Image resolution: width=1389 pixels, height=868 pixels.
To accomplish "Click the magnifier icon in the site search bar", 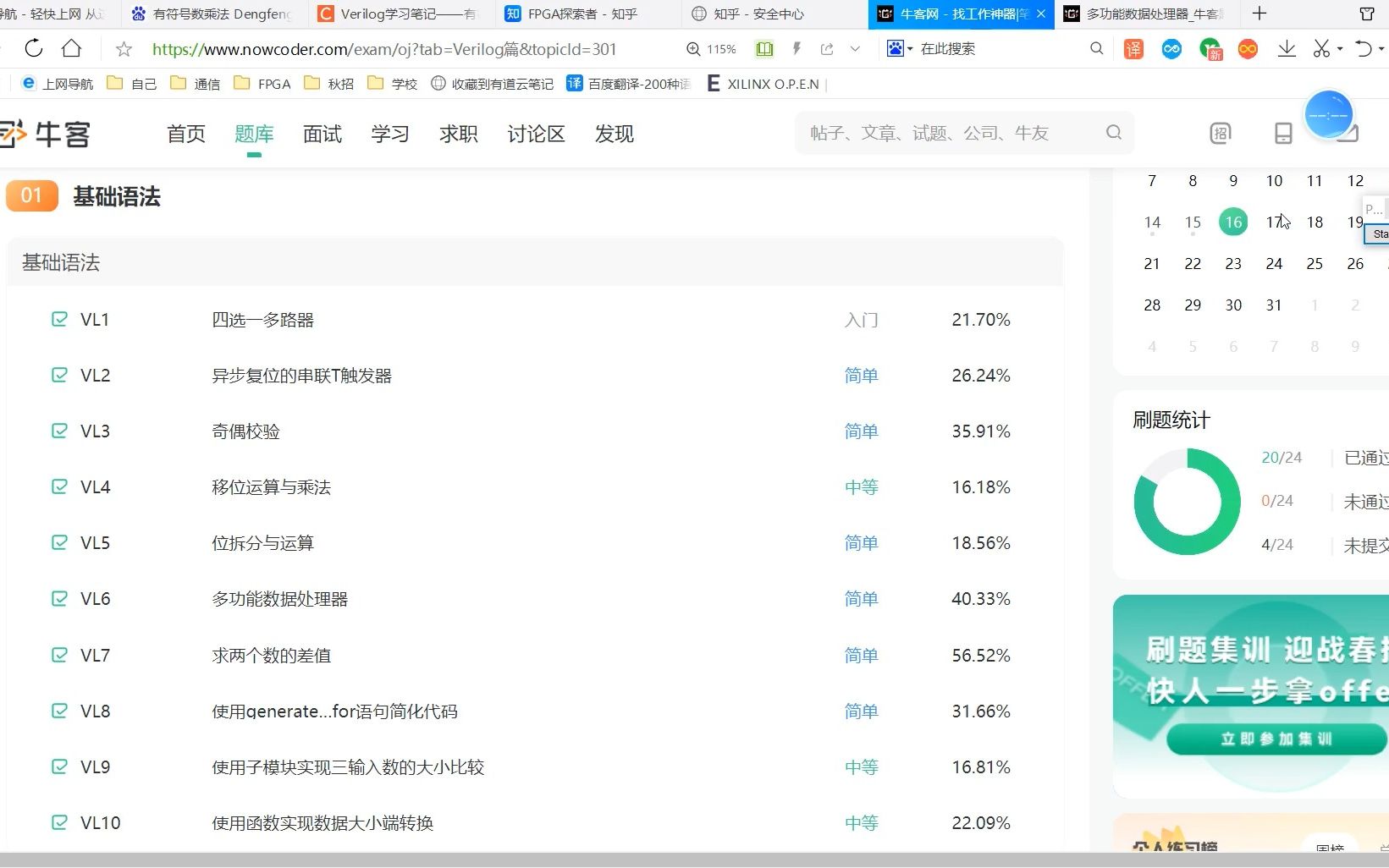I will pos(1114,133).
